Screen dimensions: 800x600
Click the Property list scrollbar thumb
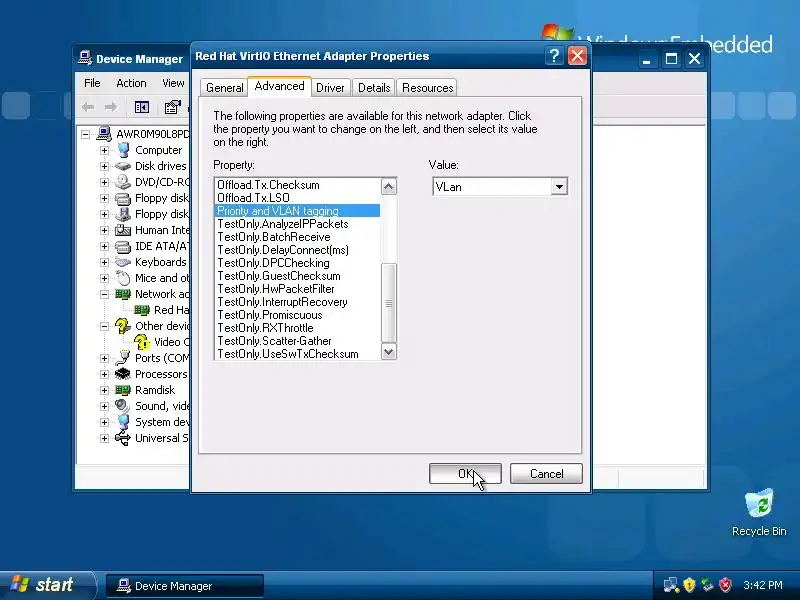(x=389, y=303)
